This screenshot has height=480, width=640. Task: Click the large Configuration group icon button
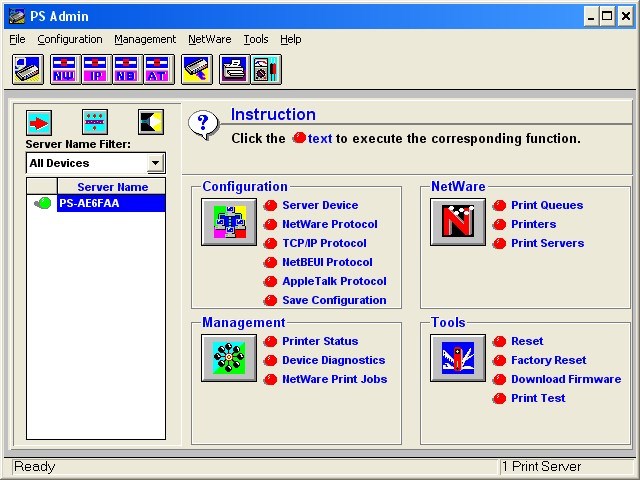coord(229,222)
